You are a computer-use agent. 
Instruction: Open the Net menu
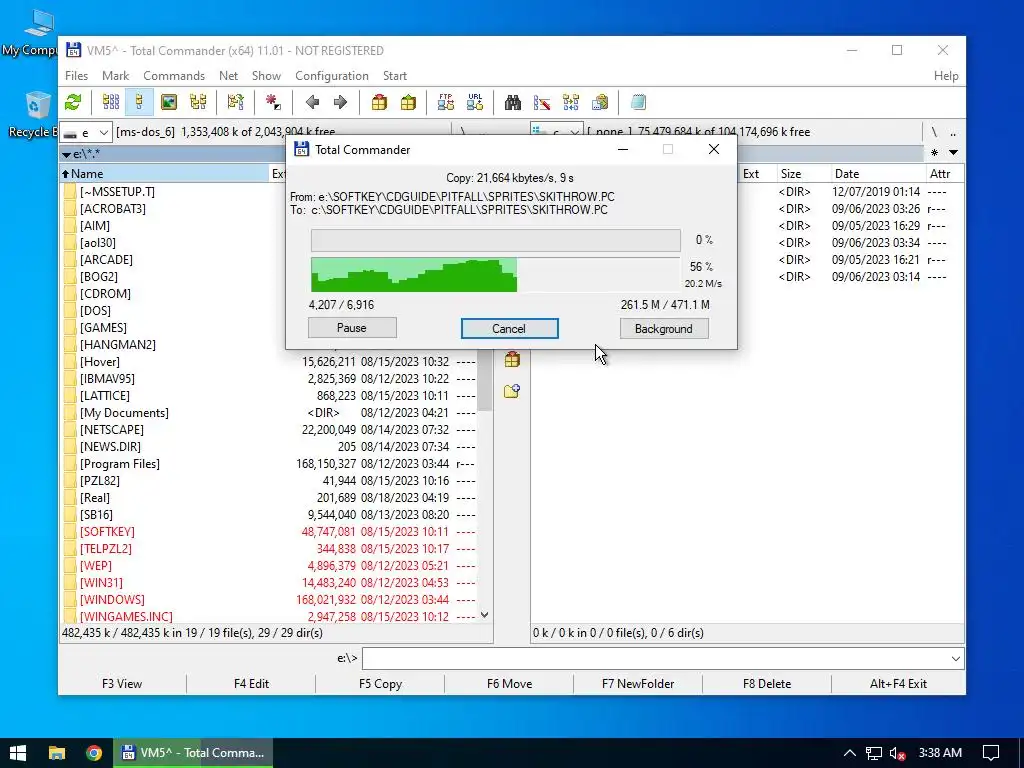pos(228,76)
